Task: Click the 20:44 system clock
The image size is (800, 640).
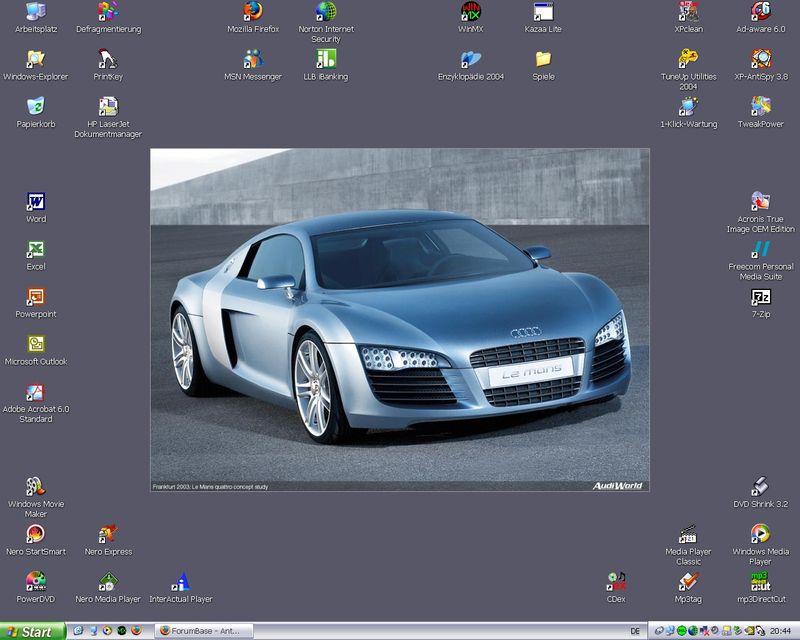Action: 781,631
